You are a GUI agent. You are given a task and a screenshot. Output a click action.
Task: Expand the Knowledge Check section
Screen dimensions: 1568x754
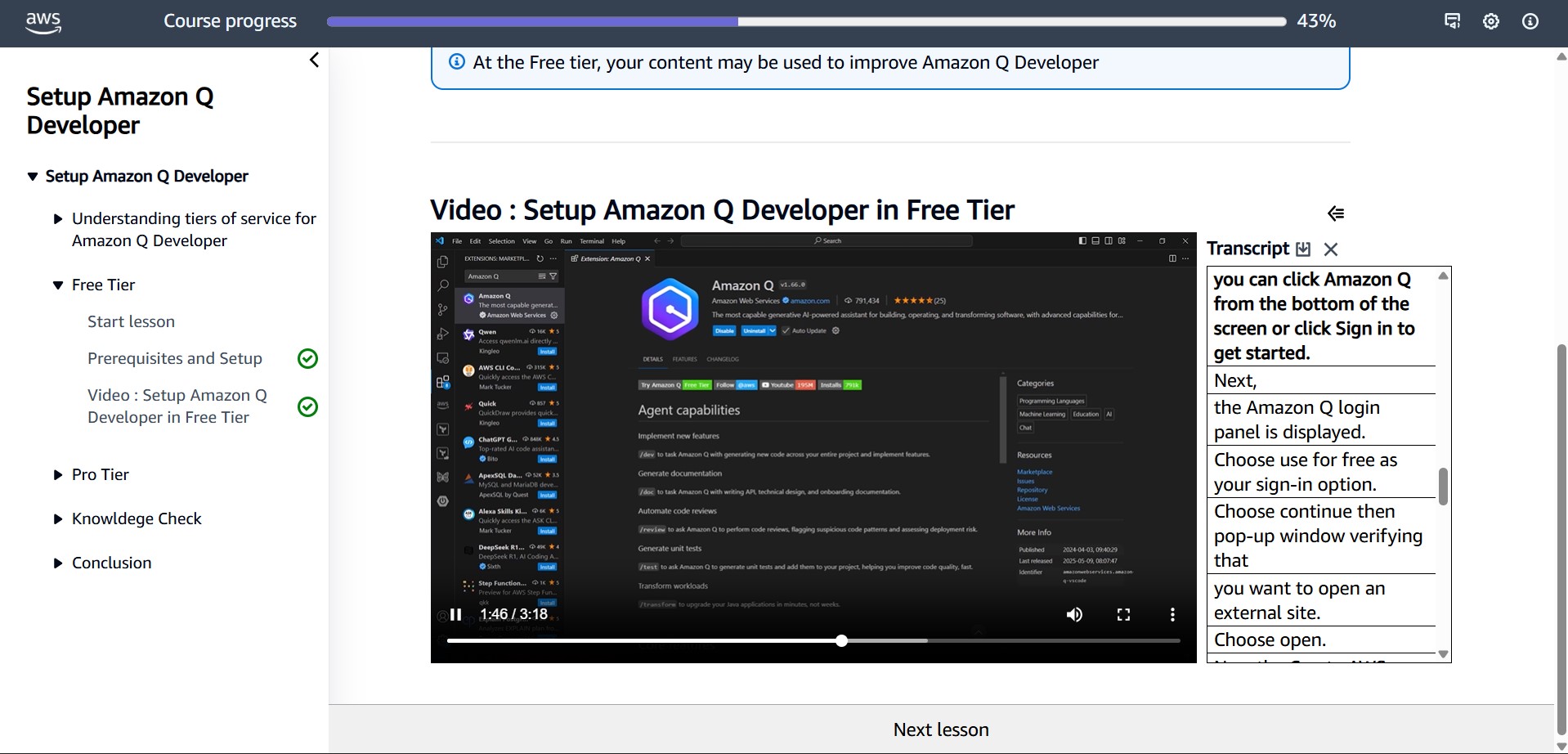(x=136, y=518)
